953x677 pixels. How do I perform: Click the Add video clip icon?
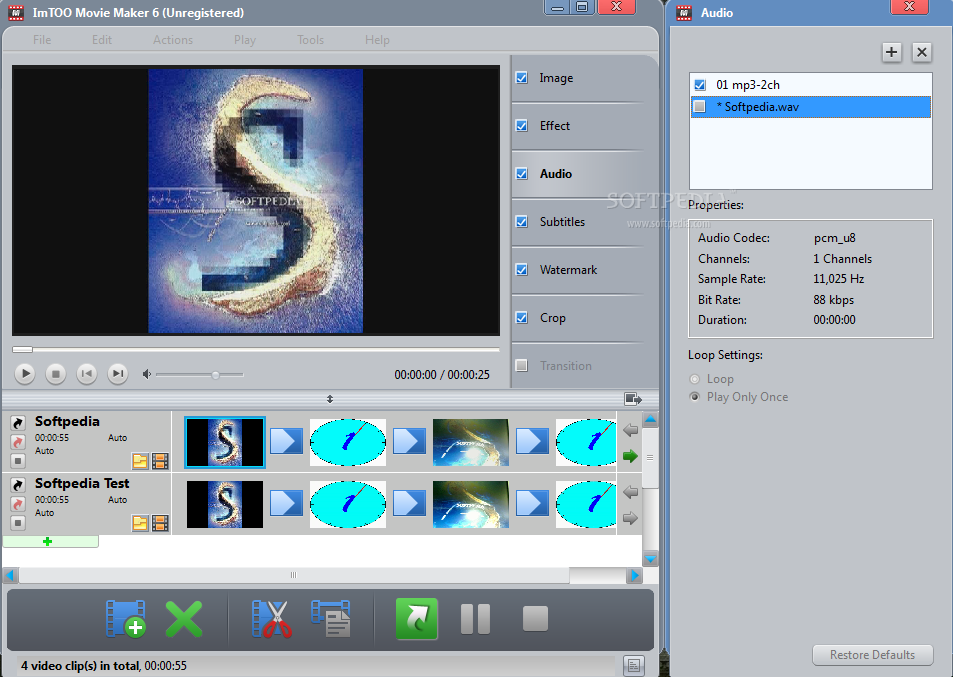tap(126, 619)
